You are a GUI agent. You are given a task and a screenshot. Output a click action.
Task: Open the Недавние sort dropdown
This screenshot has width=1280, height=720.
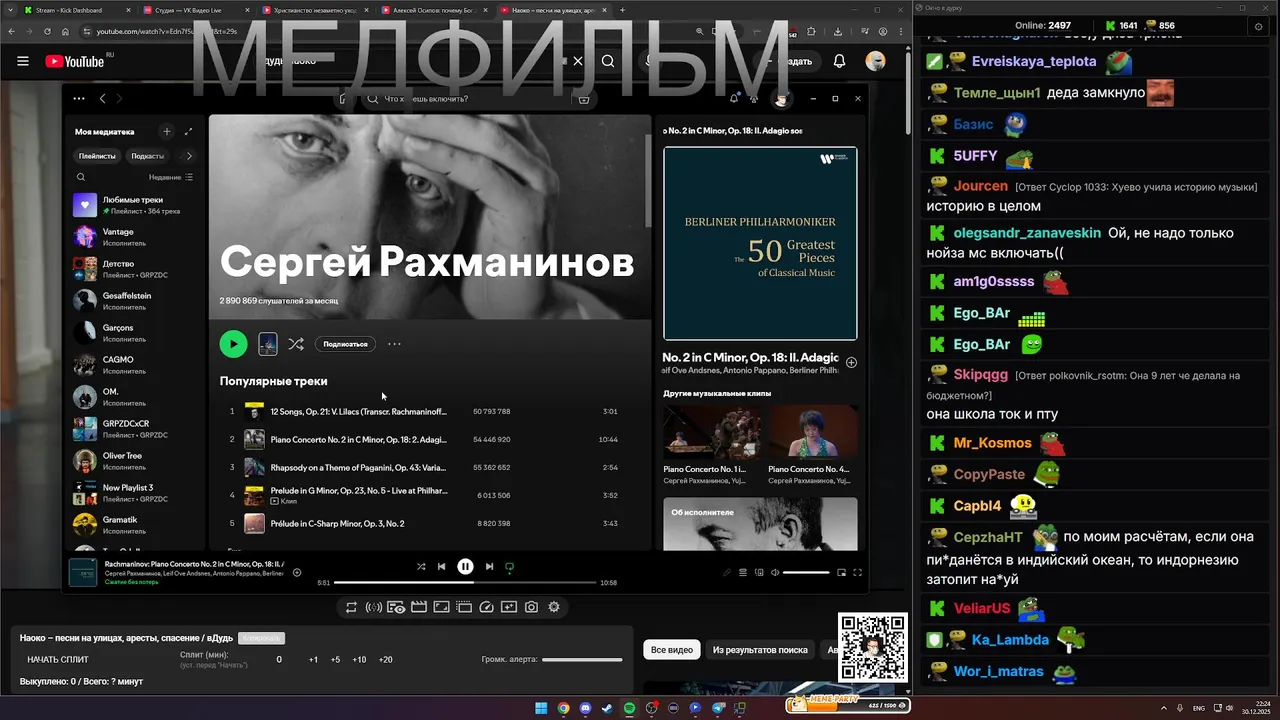pos(170,177)
